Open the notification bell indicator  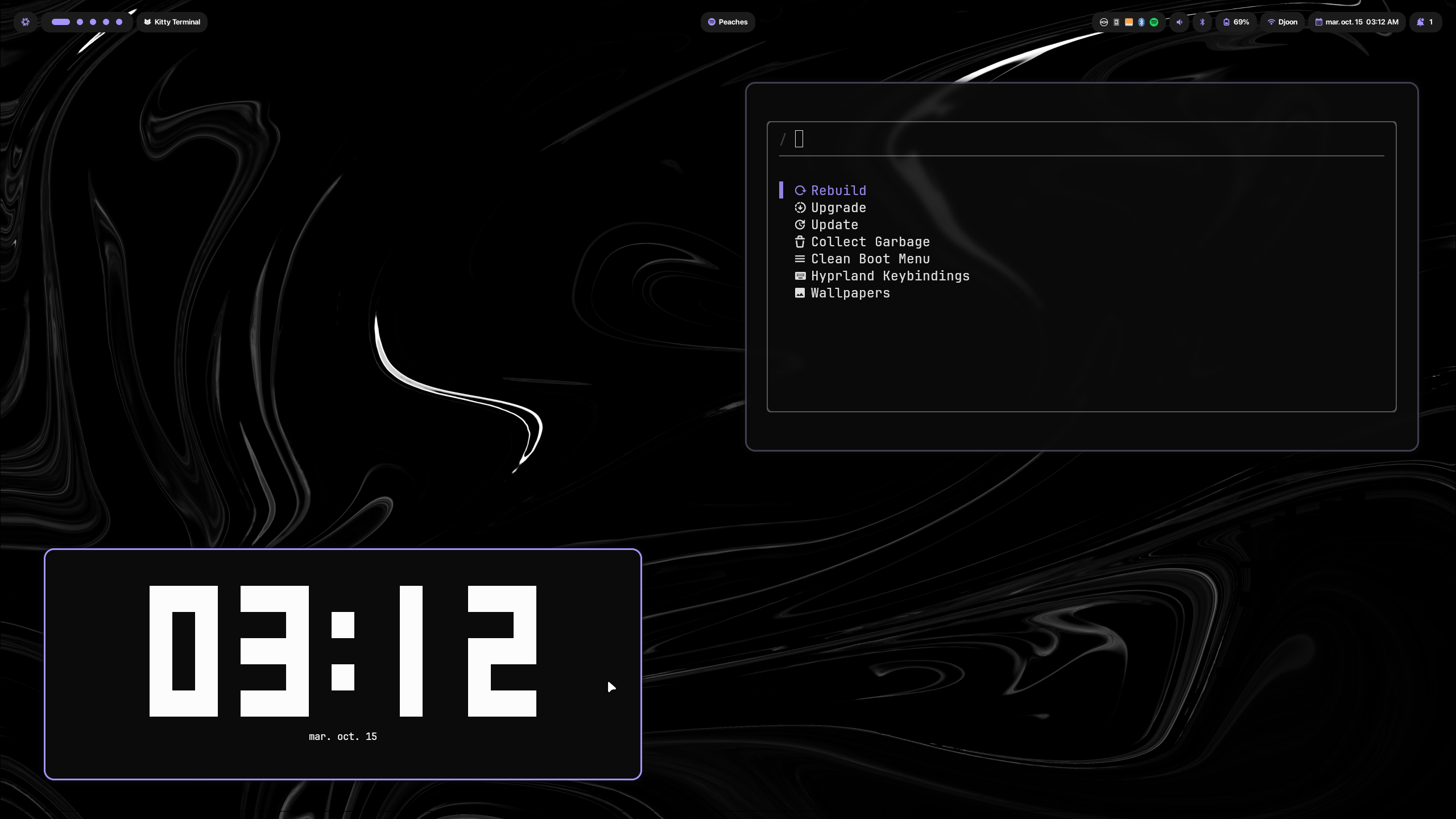click(x=1425, y=22)
